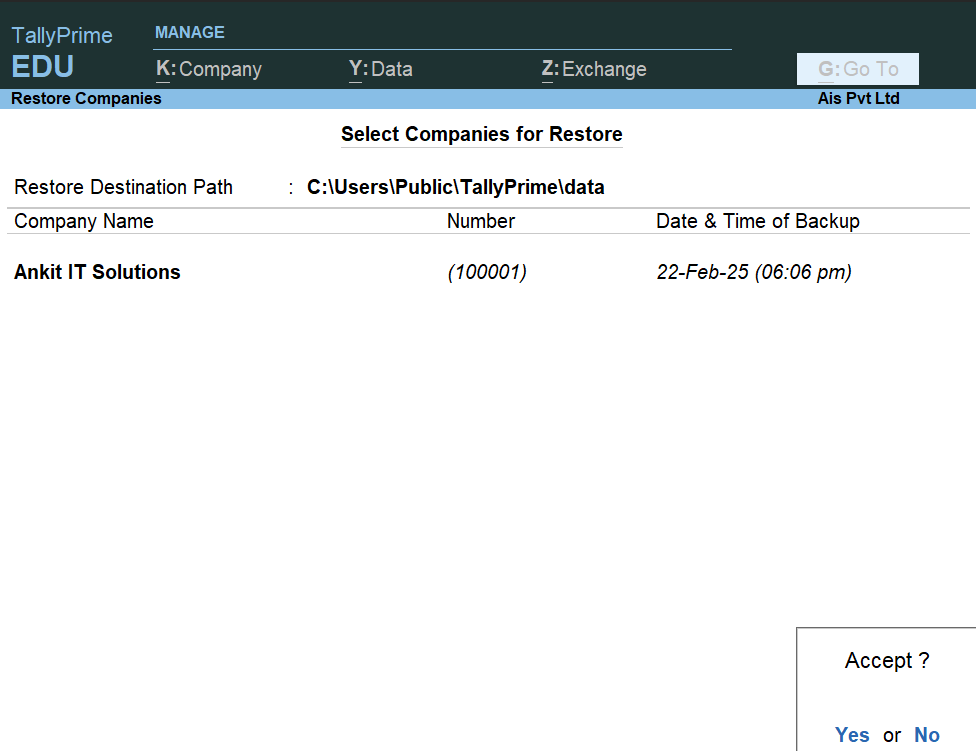Click the Restore Companies title bar label

[86, 99]
